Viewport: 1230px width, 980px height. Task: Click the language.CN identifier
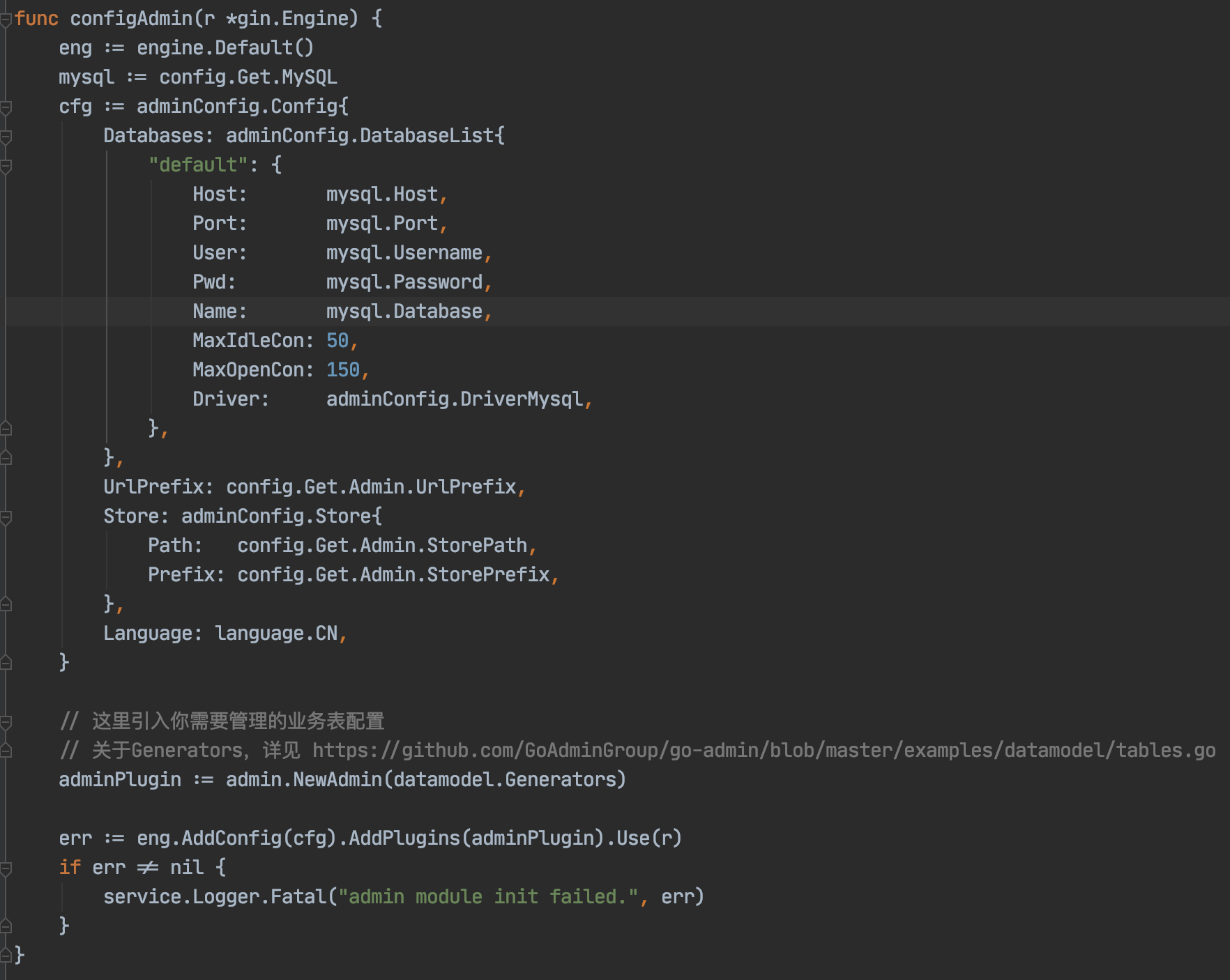[278, 633]
